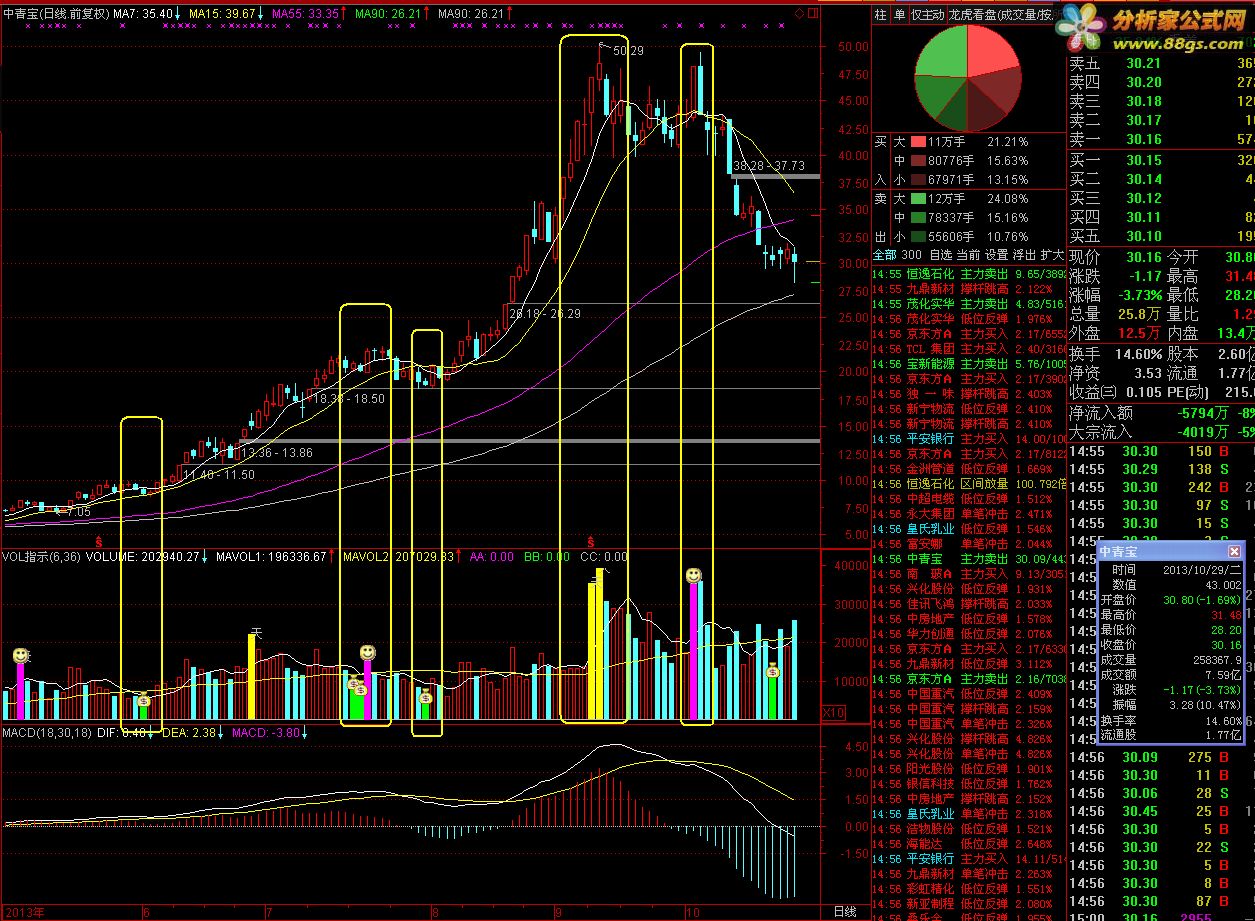Click the 振幅 3.28(10.47%) popup row
Image resolution: width=1255 pixels, height=921 pixels.
1171,704
